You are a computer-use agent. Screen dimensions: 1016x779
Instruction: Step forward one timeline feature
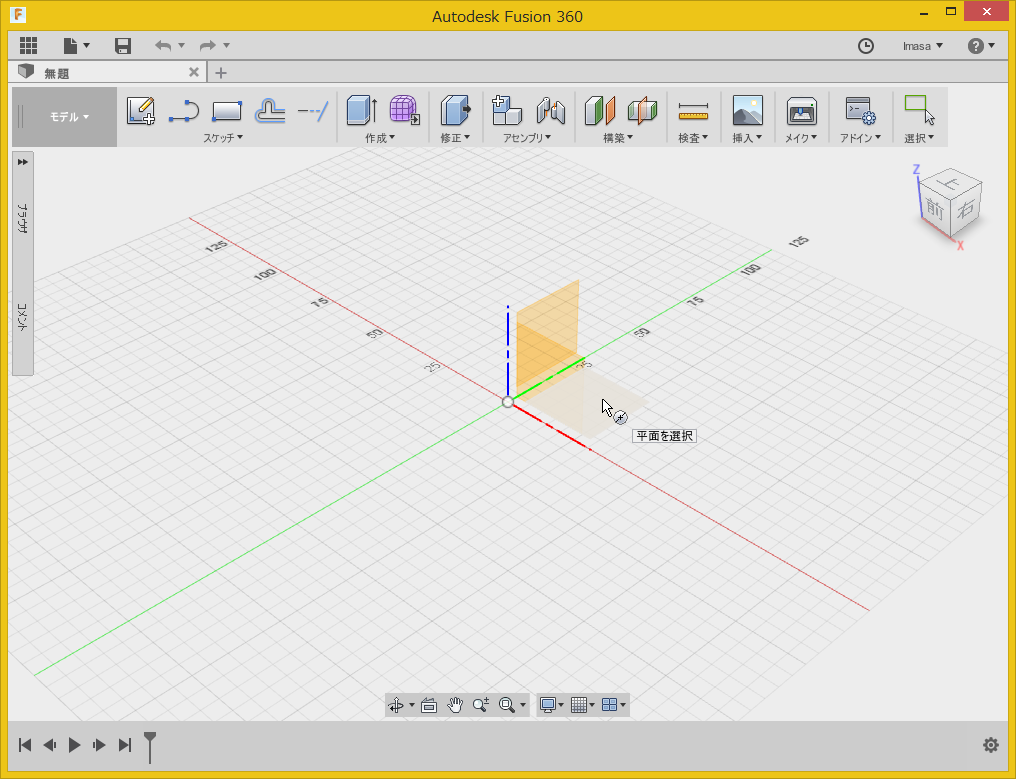coord(99,745)
